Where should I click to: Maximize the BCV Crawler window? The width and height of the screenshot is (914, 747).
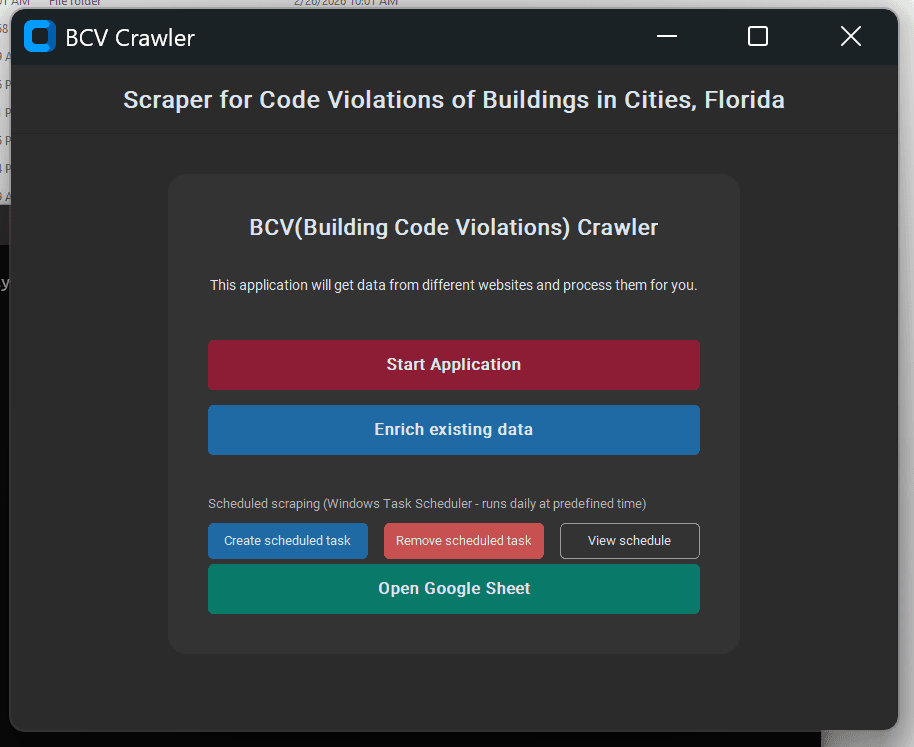(x=758, y=37)
